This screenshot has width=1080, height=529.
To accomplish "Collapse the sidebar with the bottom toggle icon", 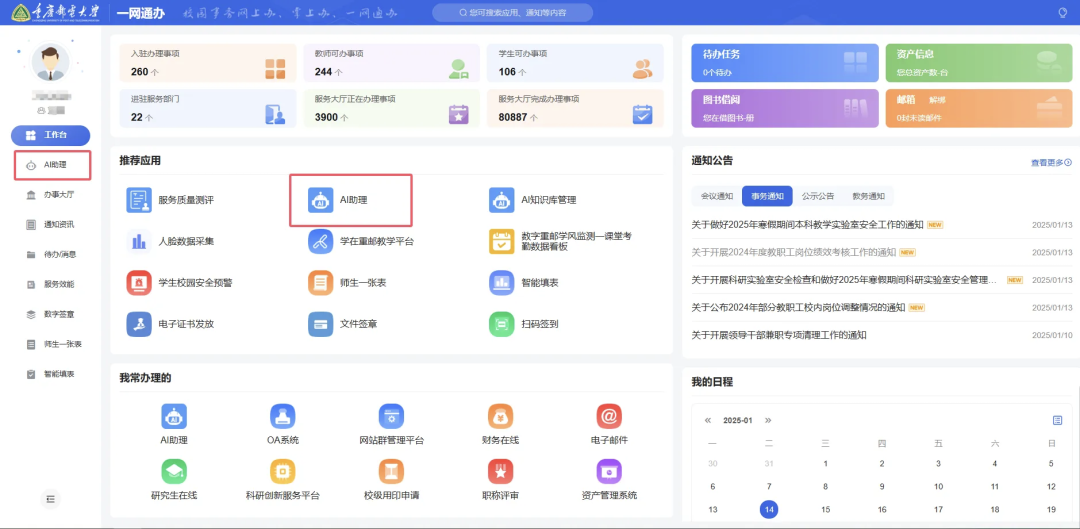I will click(x=50, y=498).
